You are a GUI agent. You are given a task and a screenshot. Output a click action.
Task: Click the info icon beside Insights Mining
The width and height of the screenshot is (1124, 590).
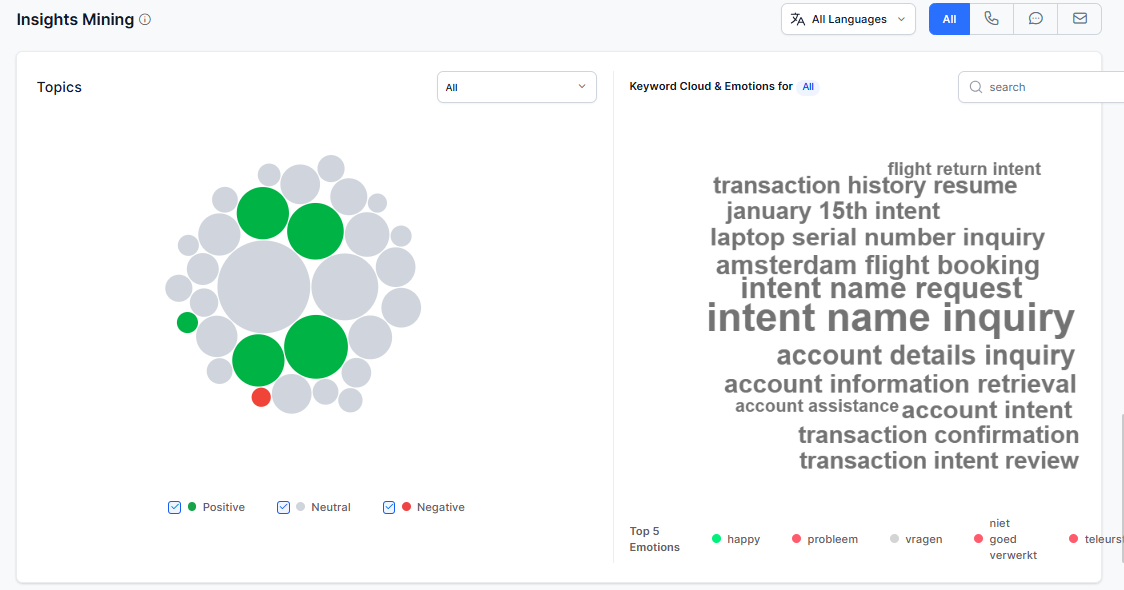coord(145,19)
